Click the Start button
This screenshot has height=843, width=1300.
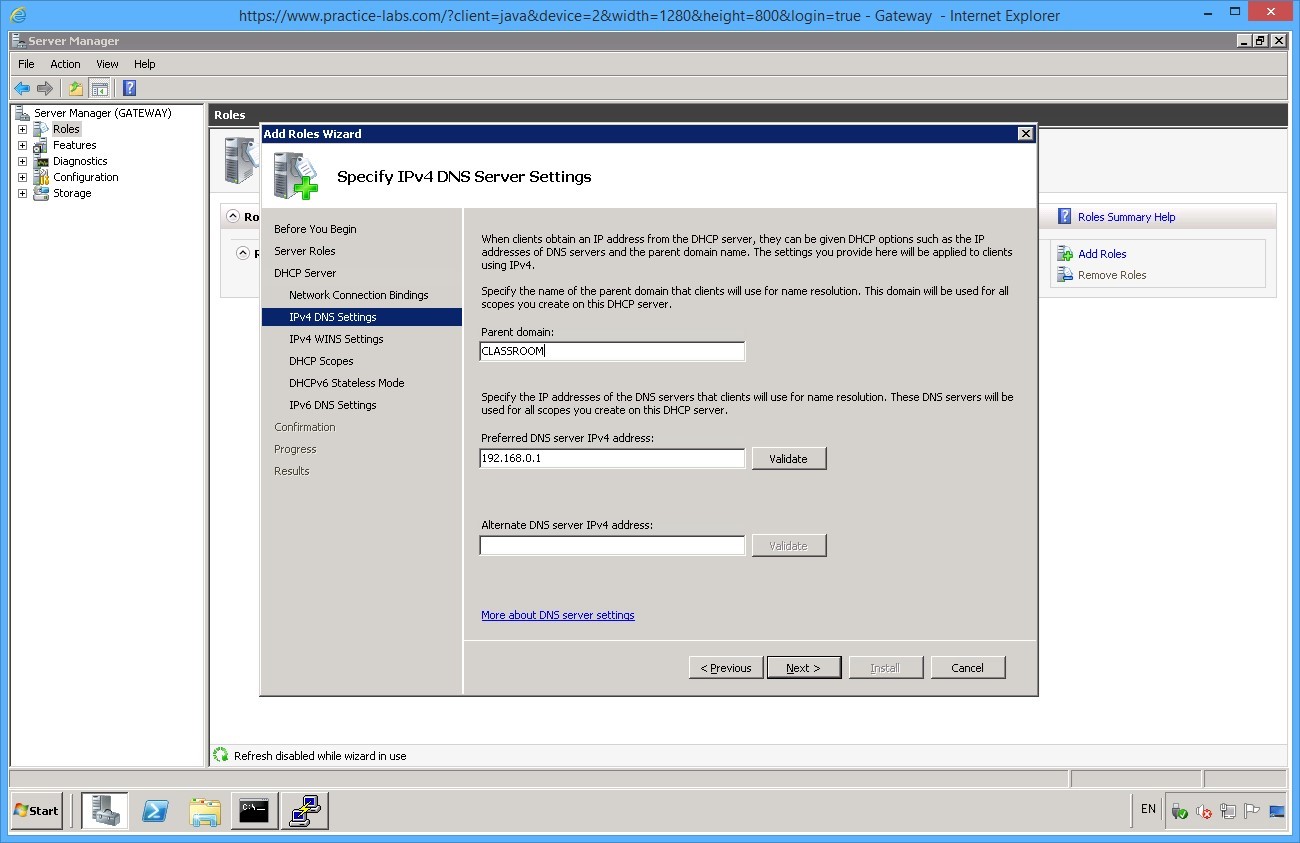(37, 811)
